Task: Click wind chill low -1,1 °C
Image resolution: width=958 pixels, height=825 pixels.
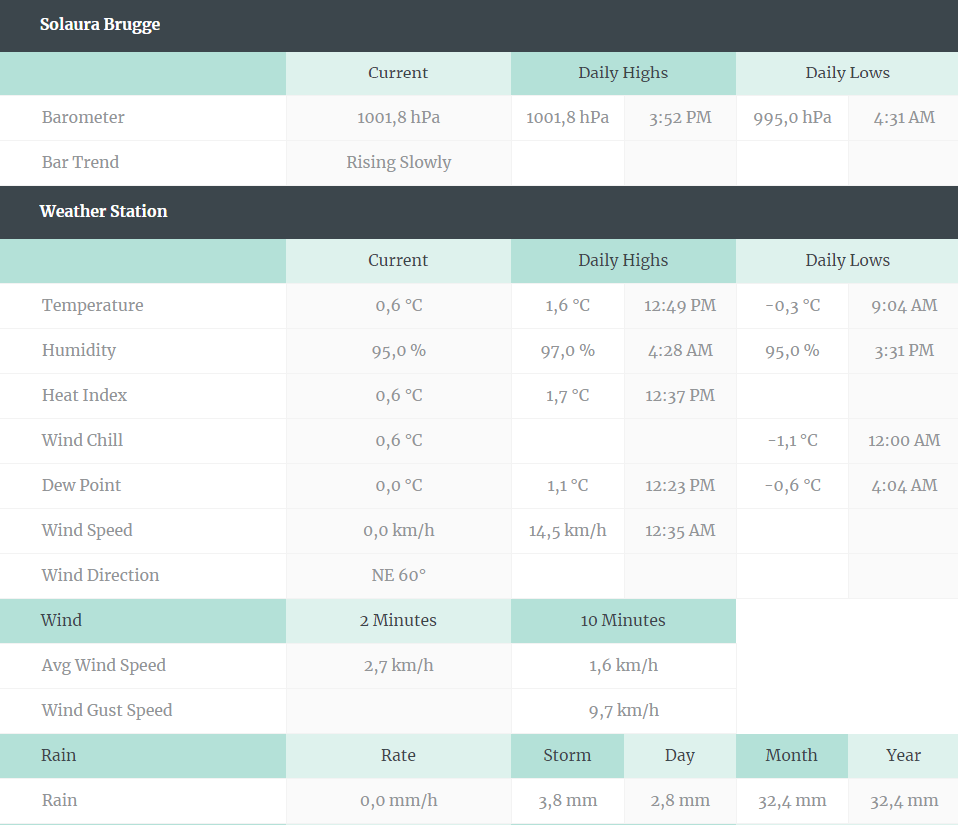Action: point(792,441)
